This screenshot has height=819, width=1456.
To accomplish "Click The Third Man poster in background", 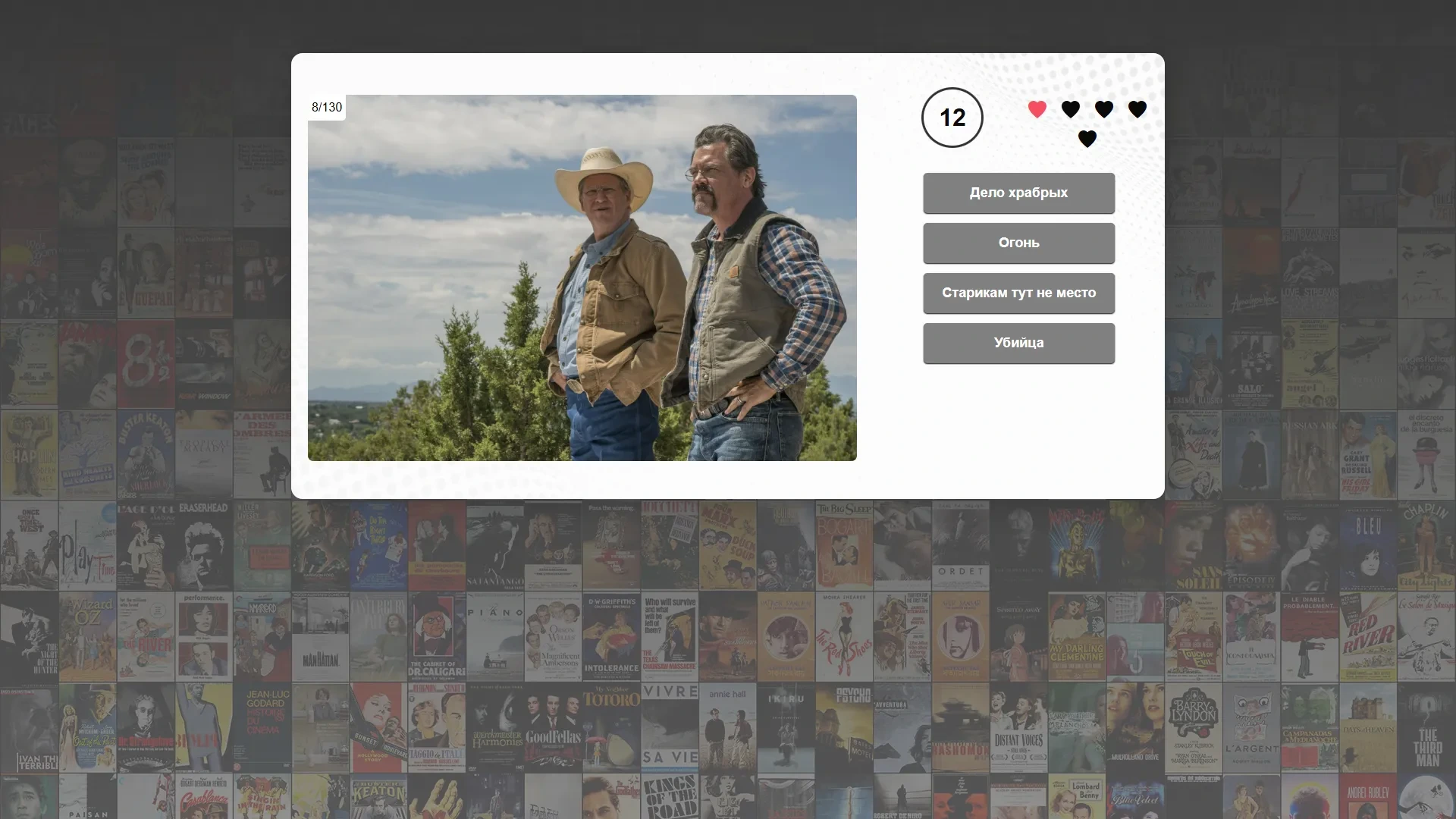I will pos(1426,728).
